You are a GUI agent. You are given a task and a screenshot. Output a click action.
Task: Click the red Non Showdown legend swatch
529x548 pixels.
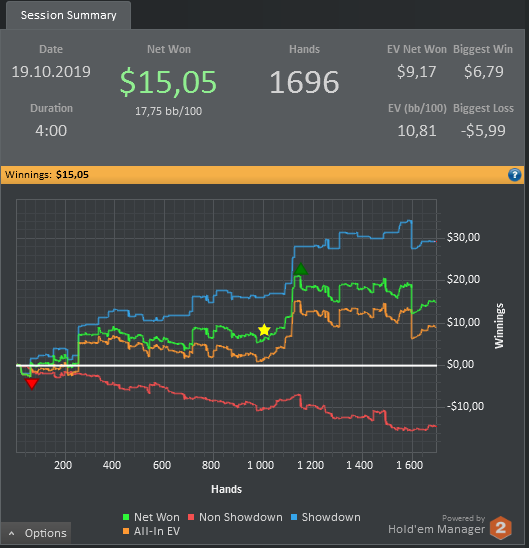tap(191, 517)
